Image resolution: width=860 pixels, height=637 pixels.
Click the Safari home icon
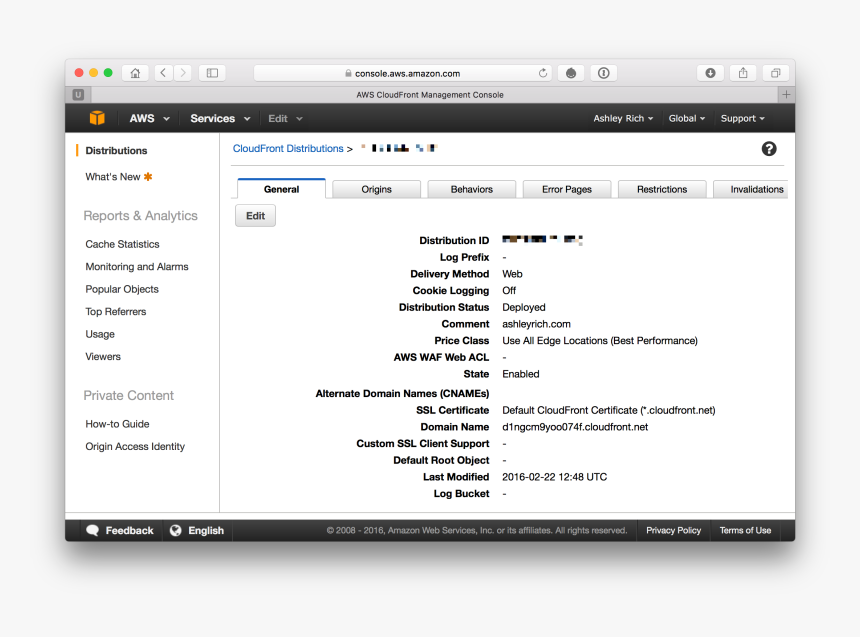pyautogui.click(x=135, y=73)
